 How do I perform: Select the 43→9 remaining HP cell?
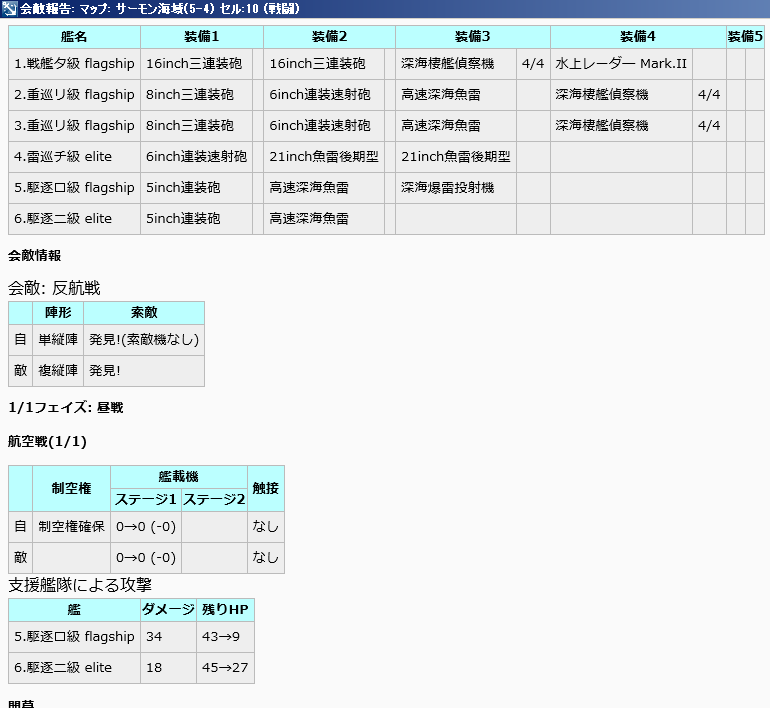coord(225,637)
